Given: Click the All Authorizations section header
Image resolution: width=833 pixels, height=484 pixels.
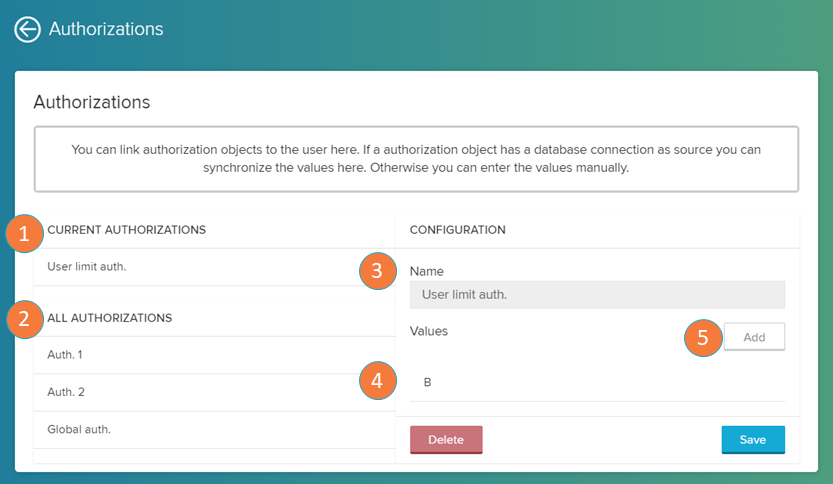Looking at the screenshot, I should (x=109, y=318).
